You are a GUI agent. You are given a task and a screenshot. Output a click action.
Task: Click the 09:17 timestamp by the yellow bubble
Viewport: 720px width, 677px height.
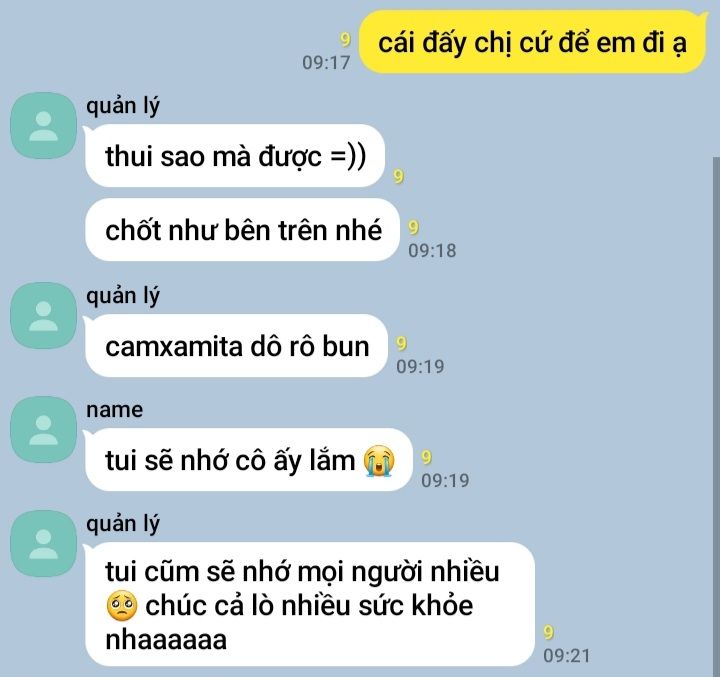[x=326, y=62]
